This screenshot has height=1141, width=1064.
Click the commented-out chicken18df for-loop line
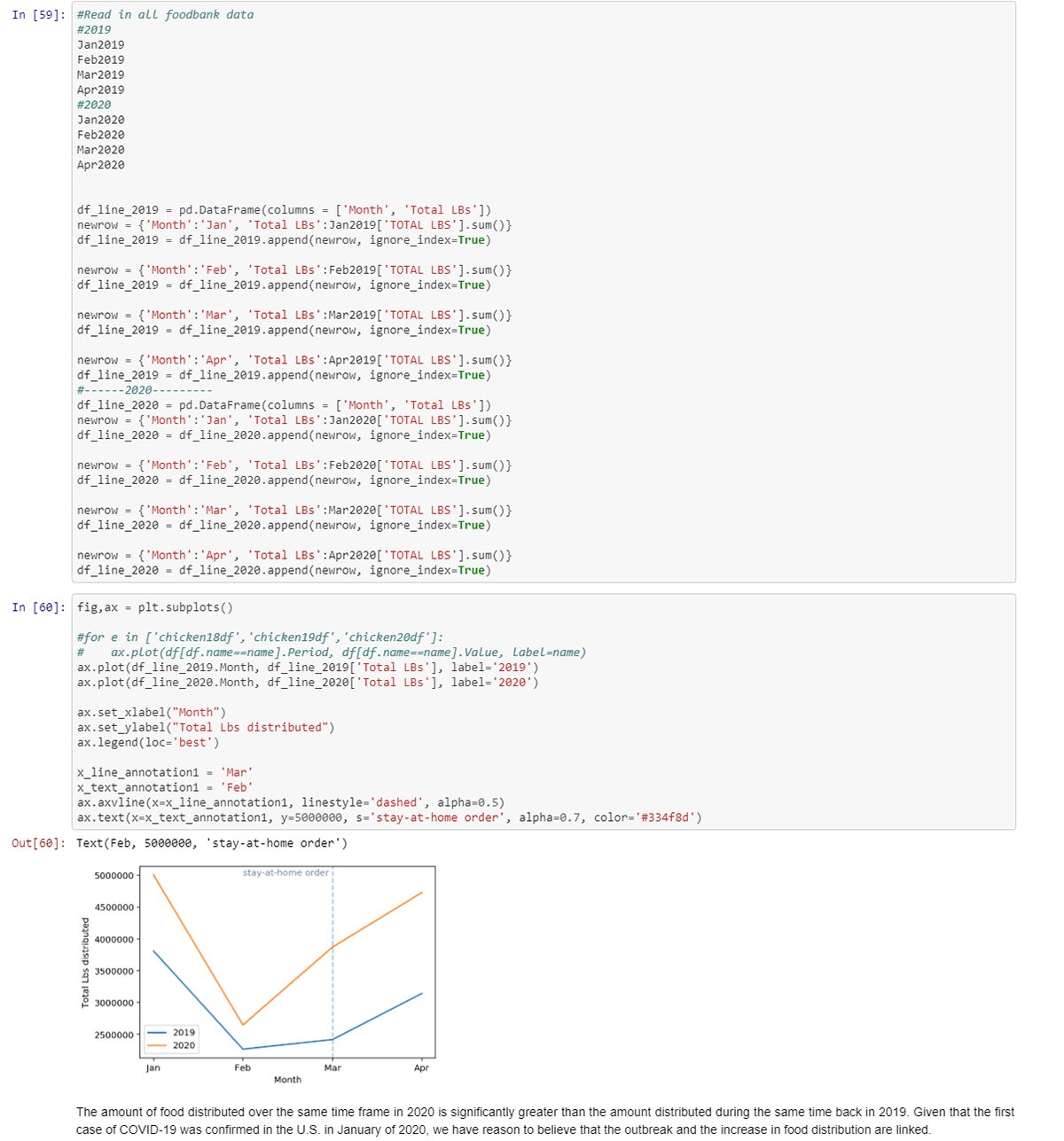coord(261,637)
